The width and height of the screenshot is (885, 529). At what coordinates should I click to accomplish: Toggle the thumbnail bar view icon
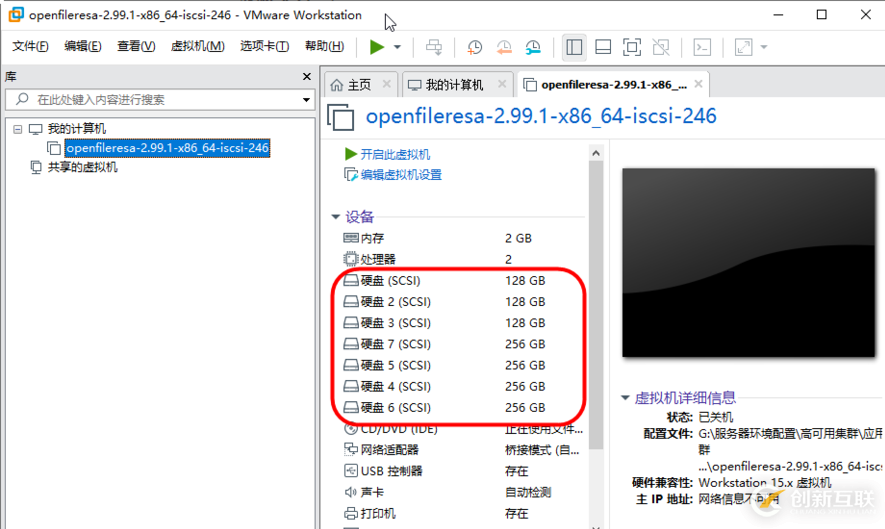click(x=603, y=47)
